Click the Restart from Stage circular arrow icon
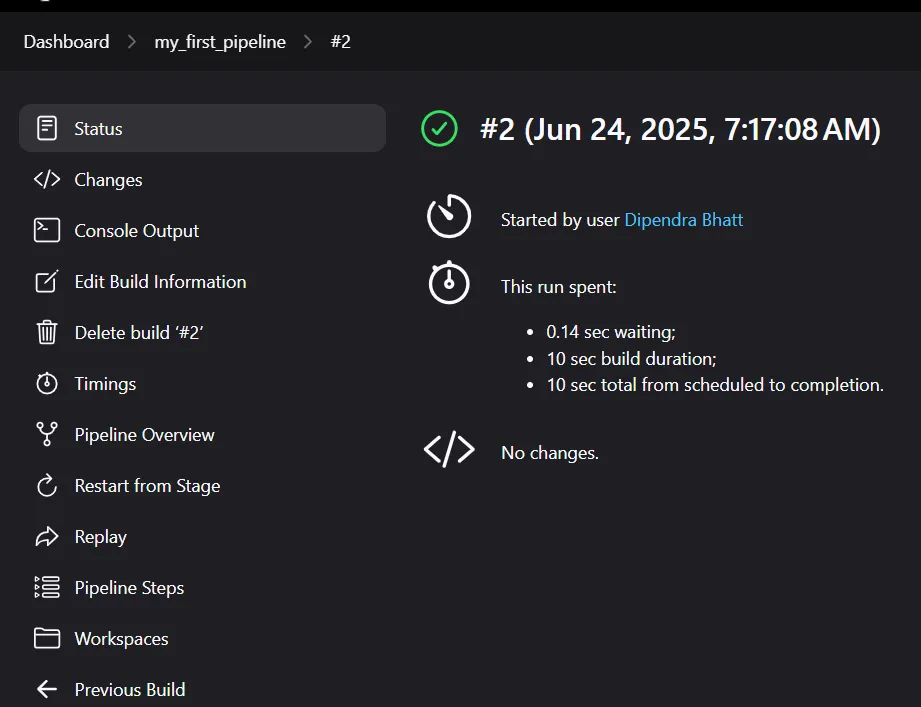 tap(47, 486)
